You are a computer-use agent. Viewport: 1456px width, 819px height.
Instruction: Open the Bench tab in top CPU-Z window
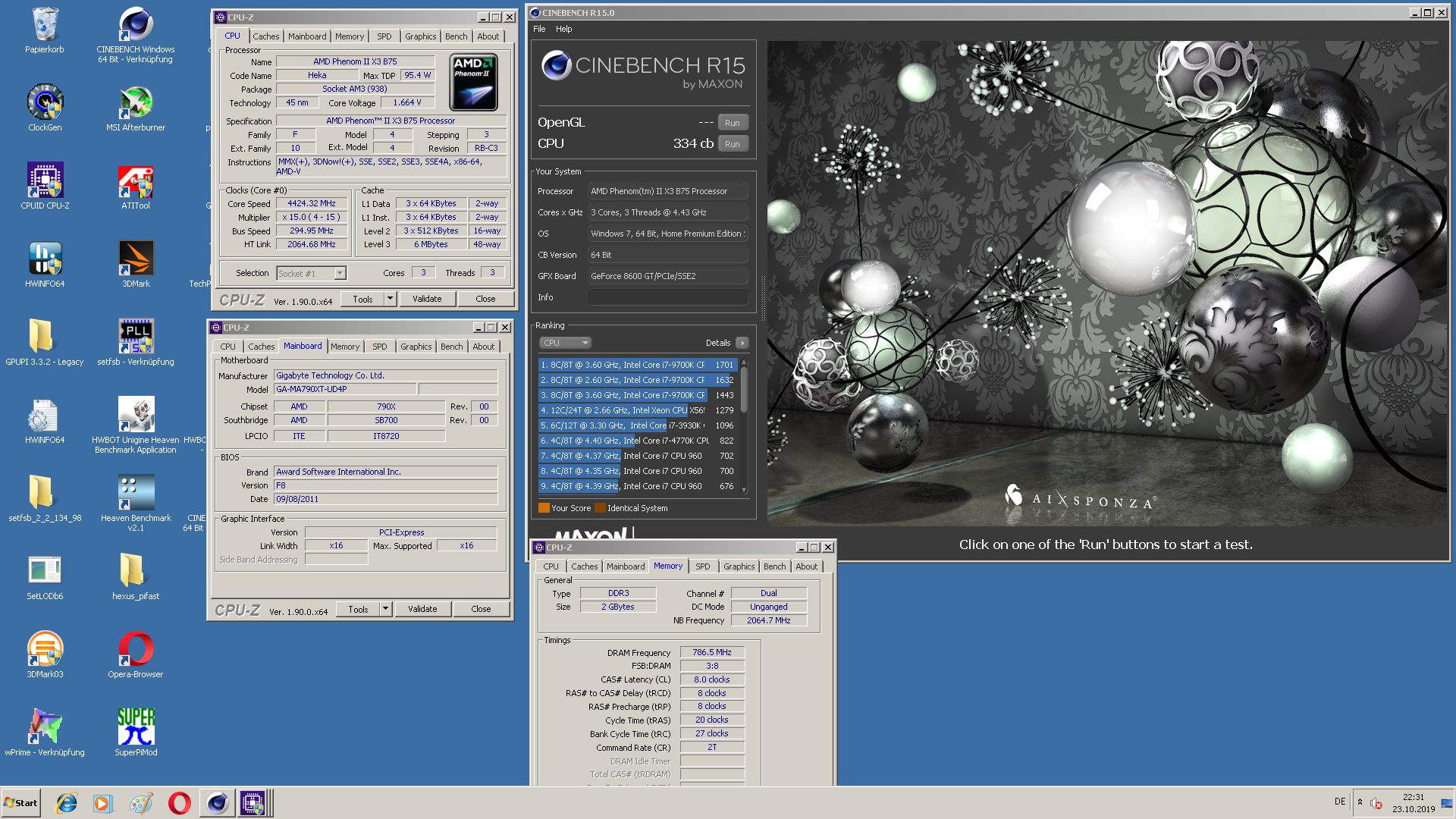tap(456, 36)
